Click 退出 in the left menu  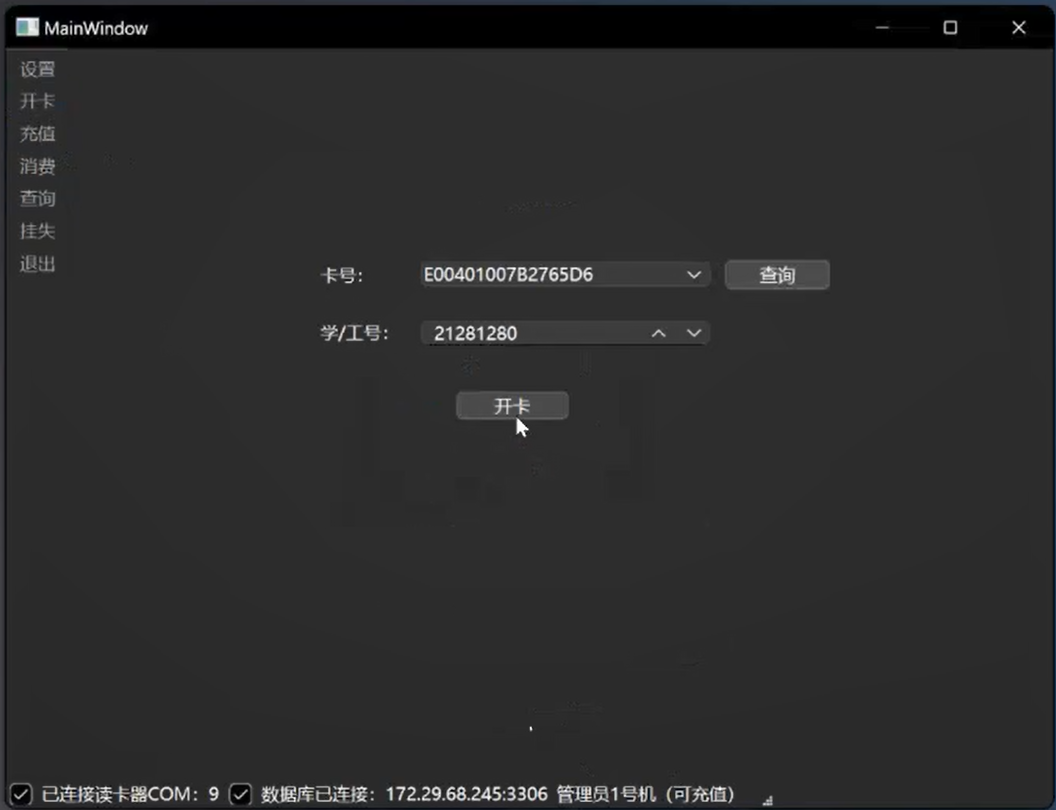(37, 264)
